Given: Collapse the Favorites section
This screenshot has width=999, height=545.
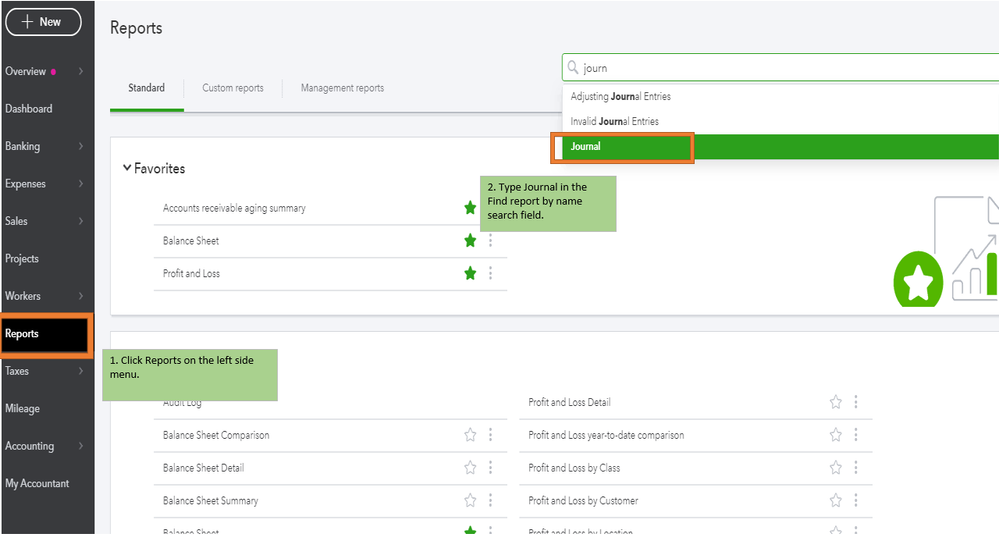Looking at the screenshot, I should pos(127,169).
